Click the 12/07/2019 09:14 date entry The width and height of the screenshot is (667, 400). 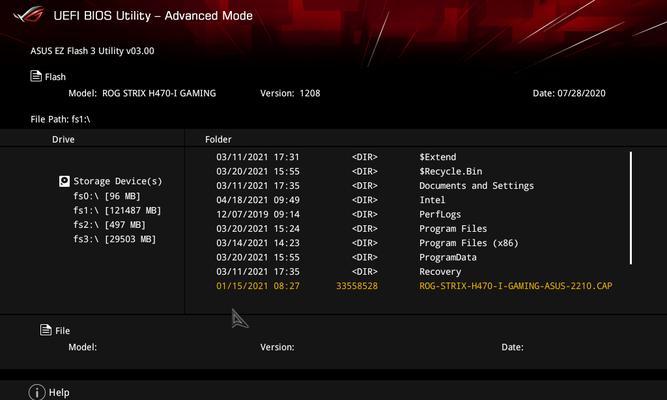tap(258, 214)
